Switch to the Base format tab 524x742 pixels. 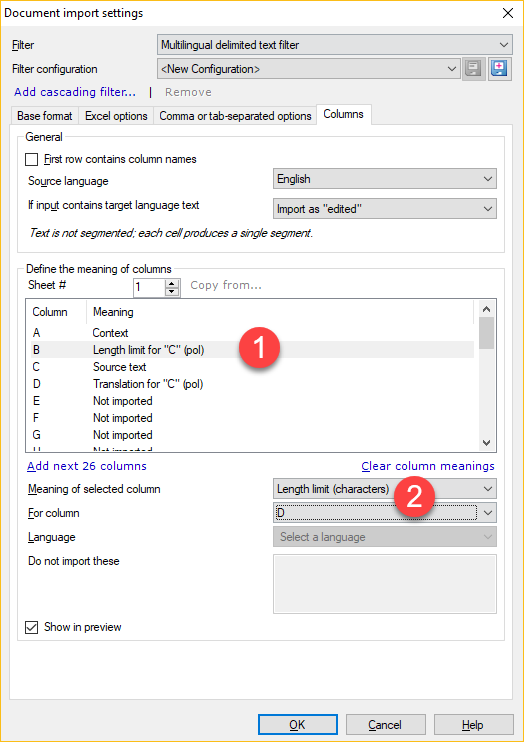pos(45,116)
